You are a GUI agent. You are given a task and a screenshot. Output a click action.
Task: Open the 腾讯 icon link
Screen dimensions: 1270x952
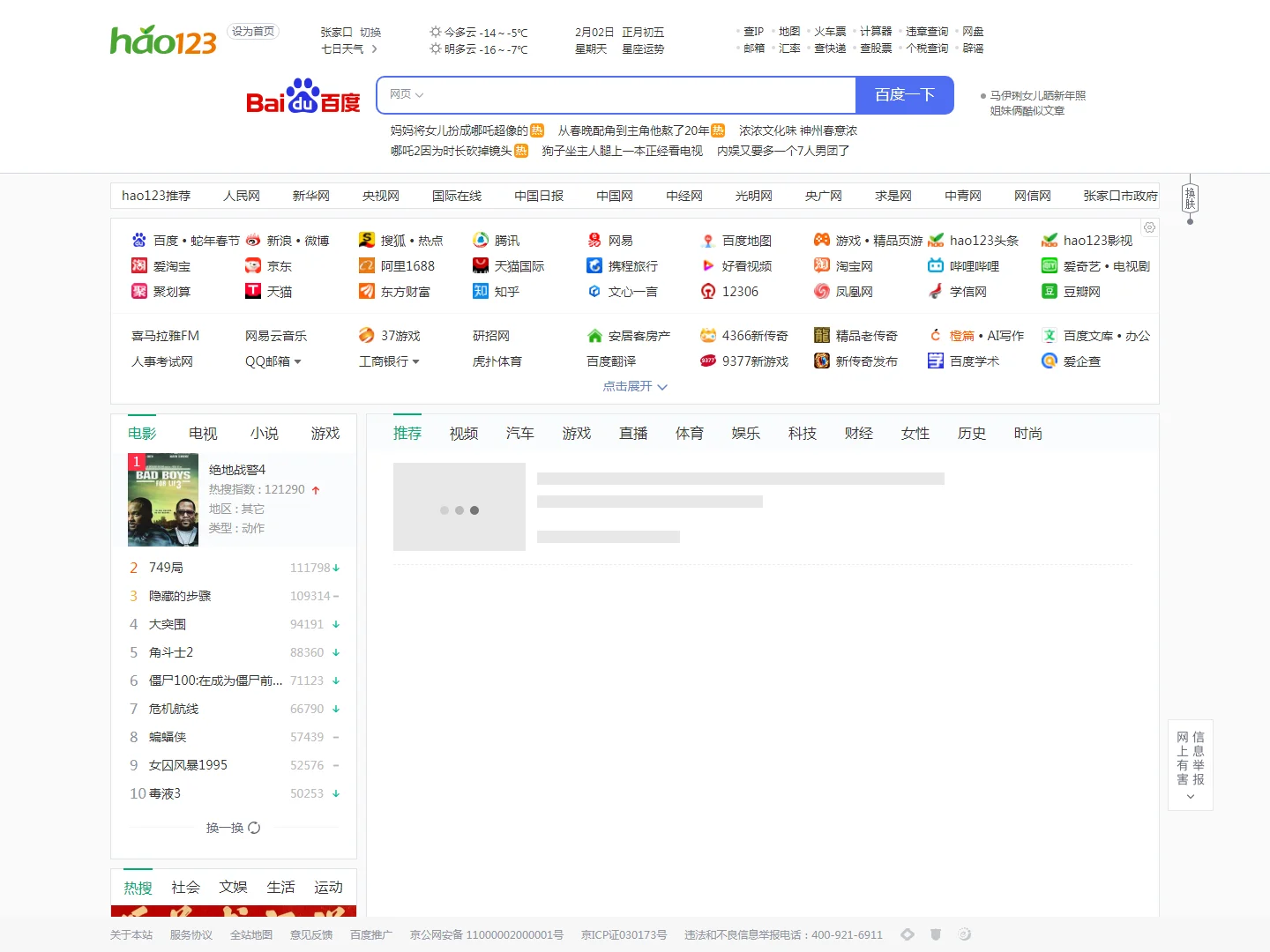click(481, 240)
